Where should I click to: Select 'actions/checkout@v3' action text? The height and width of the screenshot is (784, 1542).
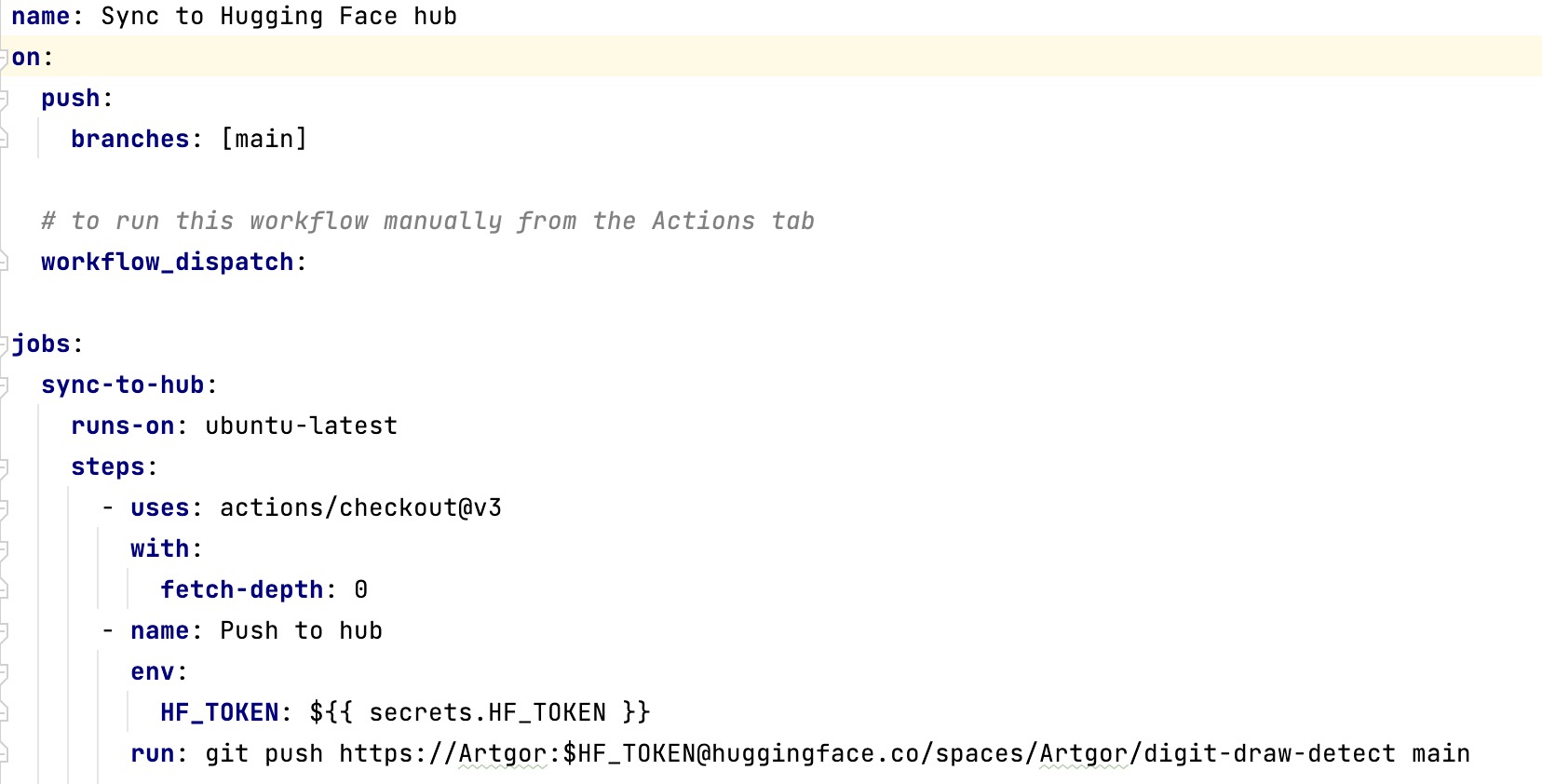(360, 508)
